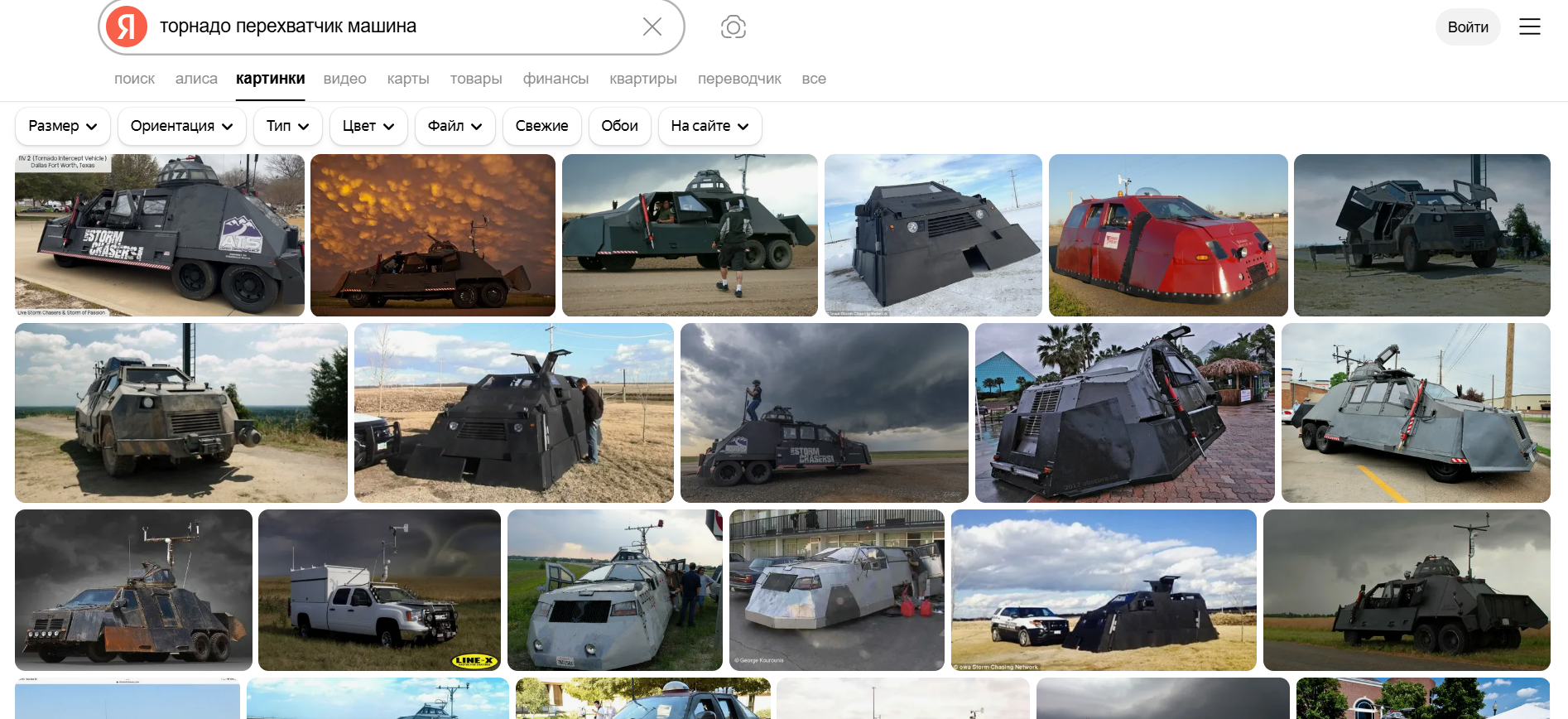
Task: Open the Iowa Storm Chasing Network image
Action: [1104, 590]
